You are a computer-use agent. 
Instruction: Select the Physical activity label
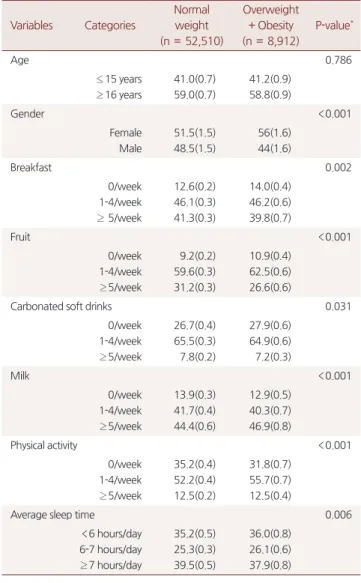click(x=44, y=445)
